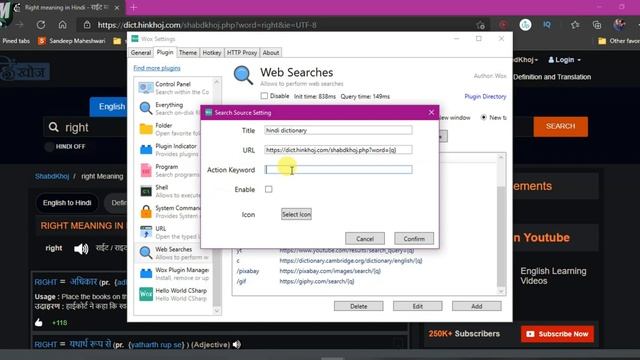Click the browser refresh icon
Viewport: 640px width, 360px height.
click(x=41, y=25)
